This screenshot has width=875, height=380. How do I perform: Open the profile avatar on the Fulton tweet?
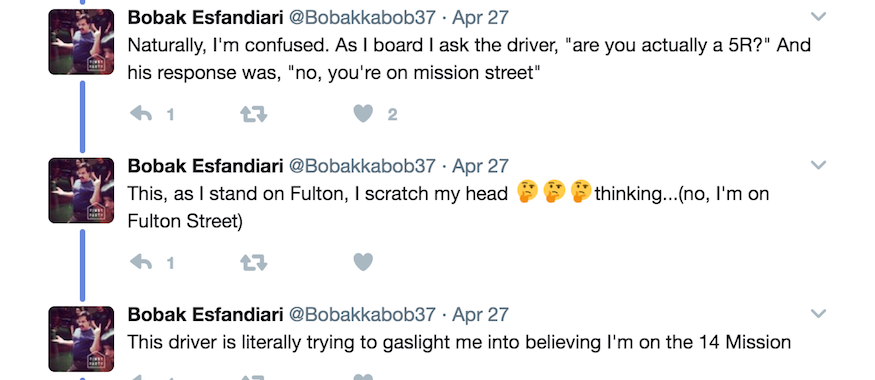(81, 190)
